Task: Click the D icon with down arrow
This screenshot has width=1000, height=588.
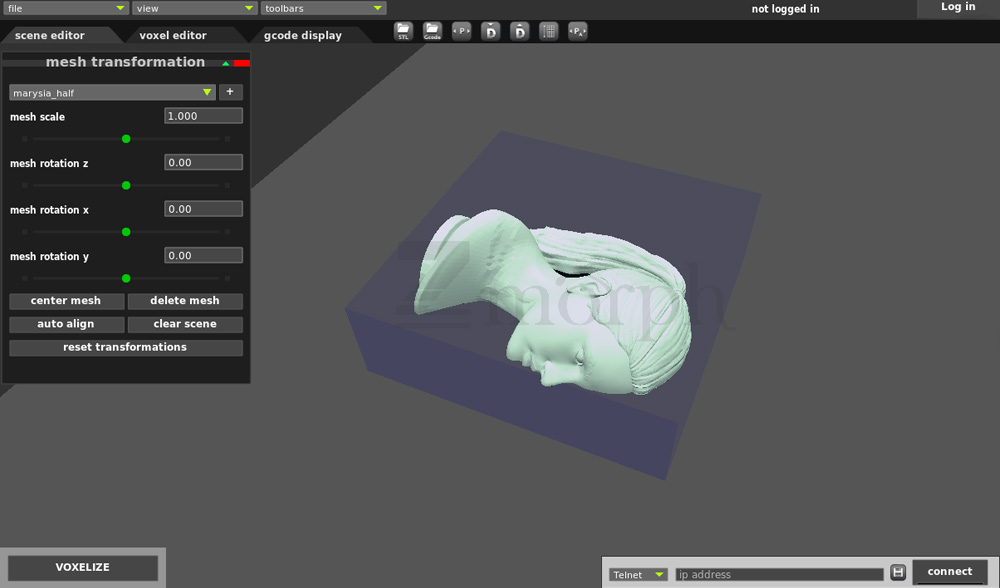Action: pyautogui.click(x=490, y=31)
